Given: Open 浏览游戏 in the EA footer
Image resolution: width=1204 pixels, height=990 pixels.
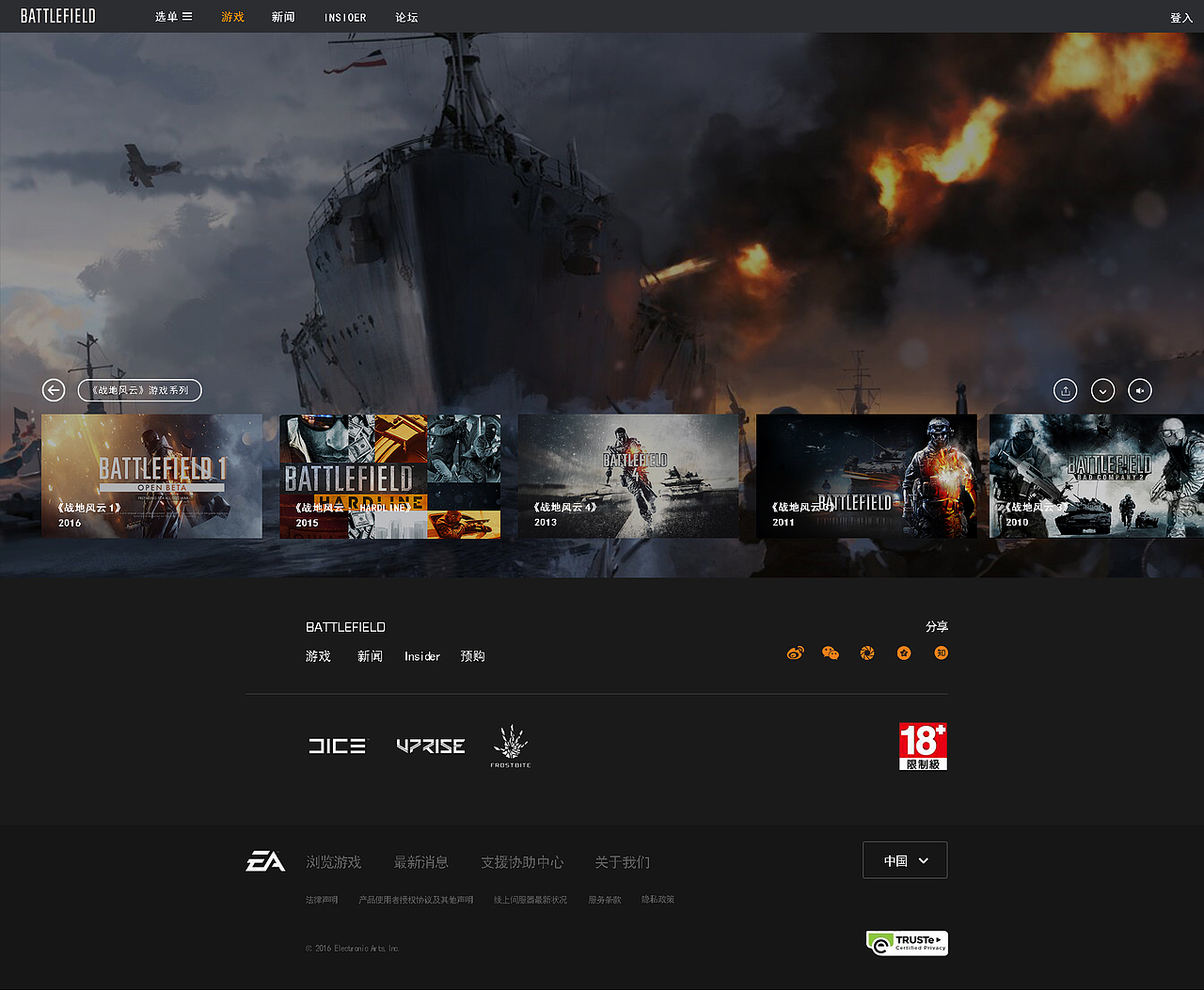Looking at the screenshot, I should [333, 862].
